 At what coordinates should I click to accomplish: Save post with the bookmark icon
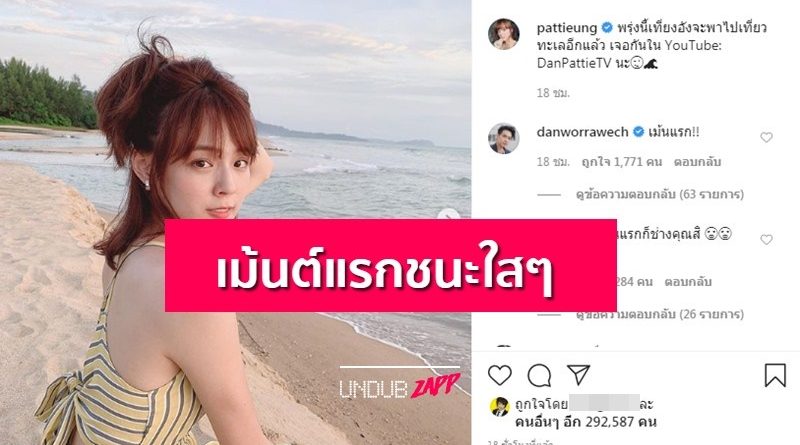[774, 375]
